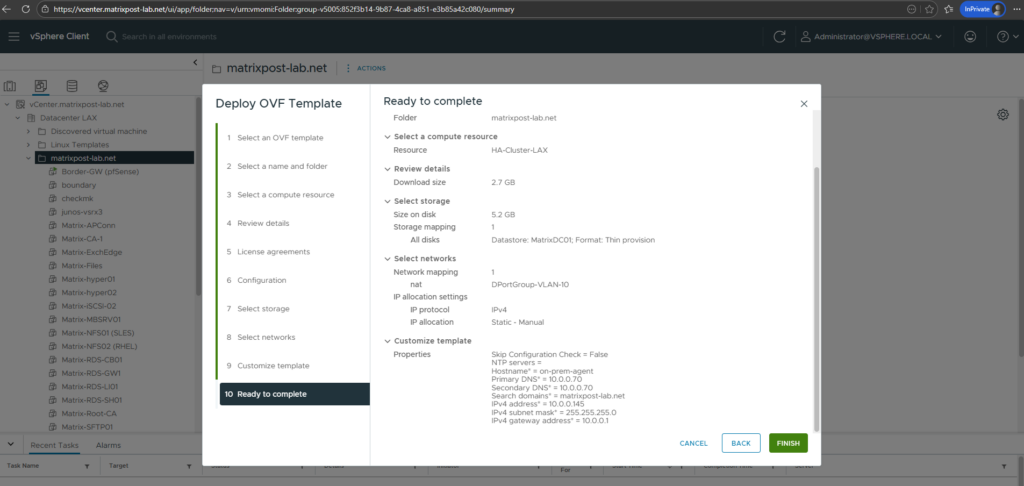The width and height of the screenshot is (1024, 486).
Task: Open the Alarms tab
Action: [x=108, y=446]
